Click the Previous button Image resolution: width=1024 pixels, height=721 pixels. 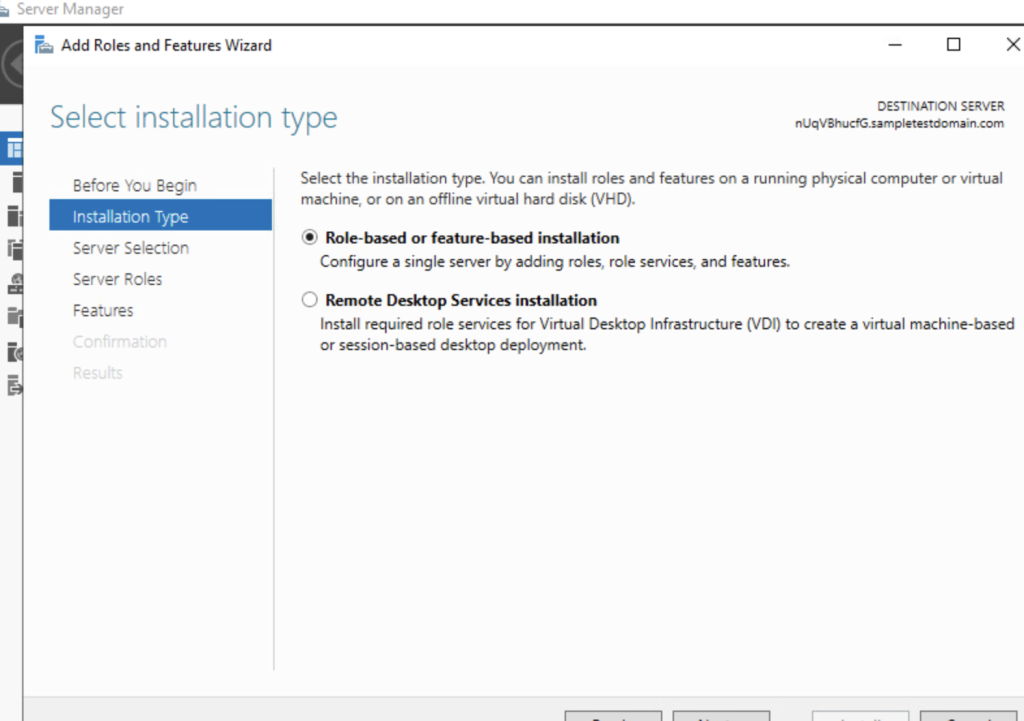click(612, 717)
